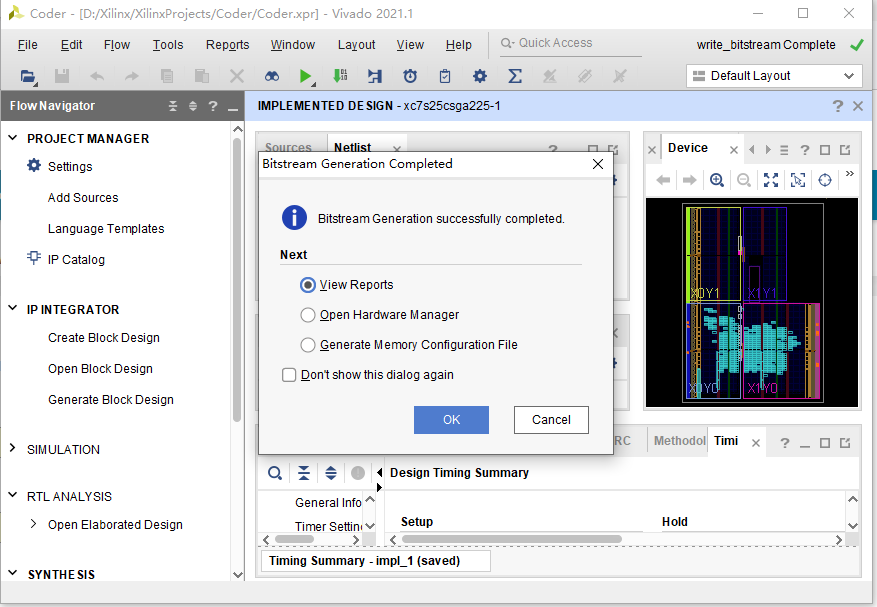
Task: Expand all in Flow Navigator header
Action: [193, 106]
